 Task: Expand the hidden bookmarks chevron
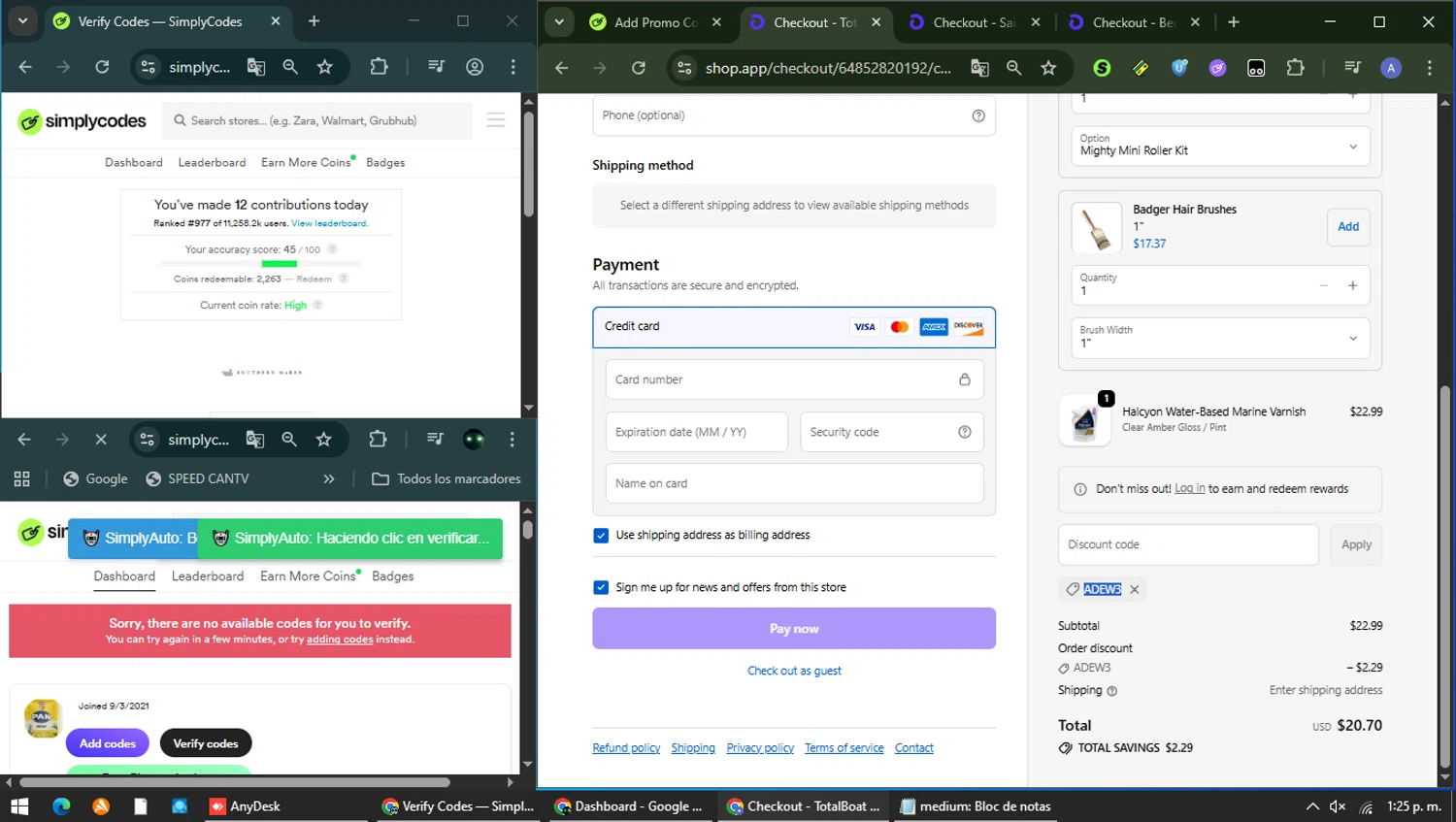tap(329, 478)
